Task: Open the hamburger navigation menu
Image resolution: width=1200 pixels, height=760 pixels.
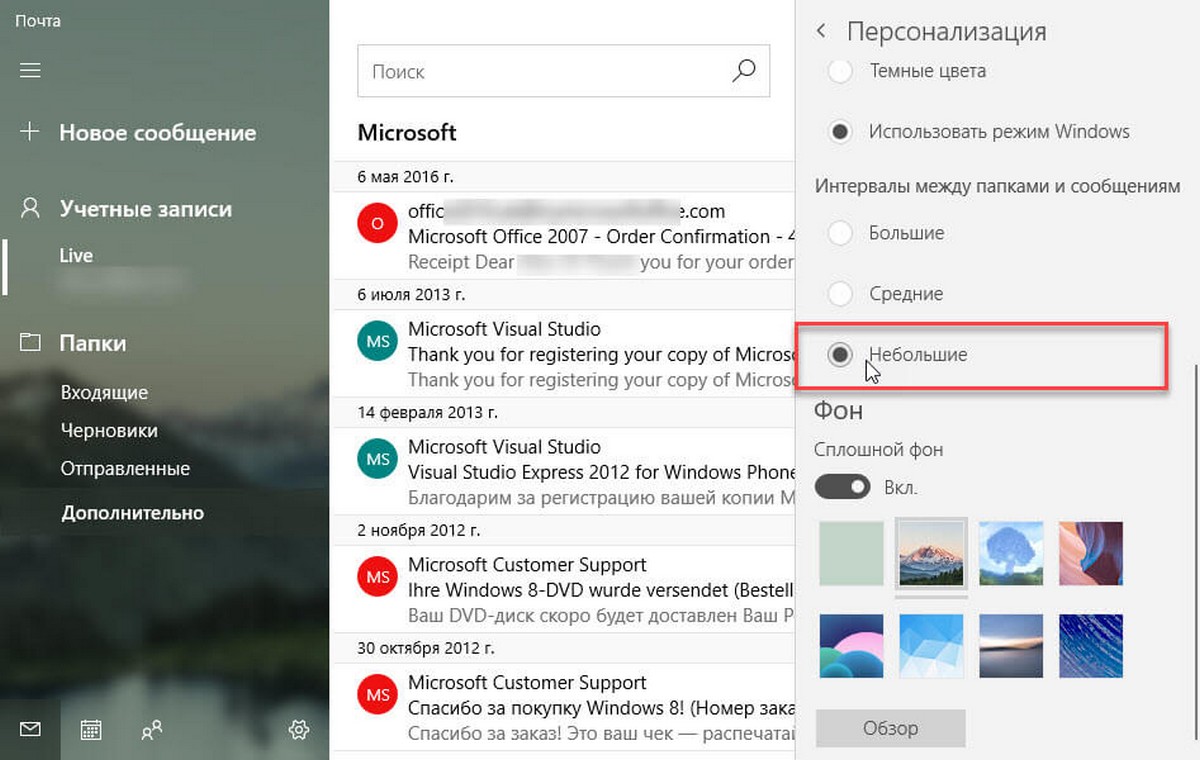Action: click(x=30, y=70)
